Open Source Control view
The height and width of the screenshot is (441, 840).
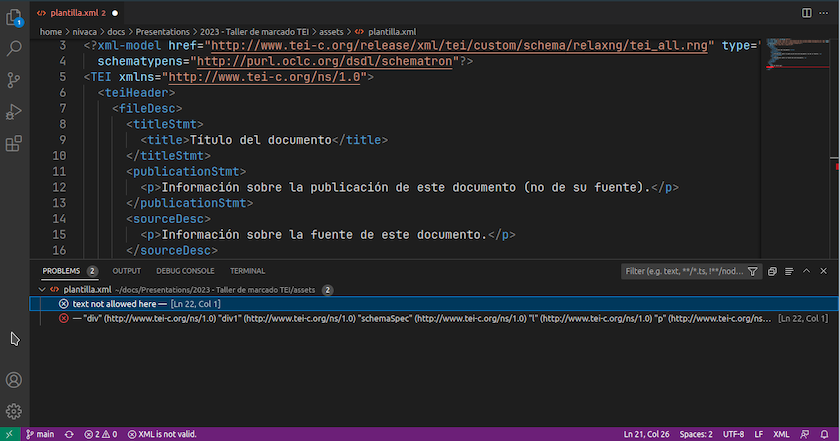[x=14, y=79]
